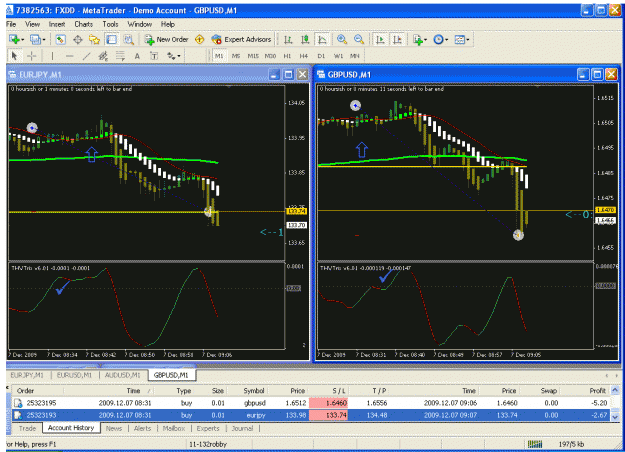Click the zoom in magnifier icon
Image resolution: width=625 pixels, height=452 pixels.
342,39
